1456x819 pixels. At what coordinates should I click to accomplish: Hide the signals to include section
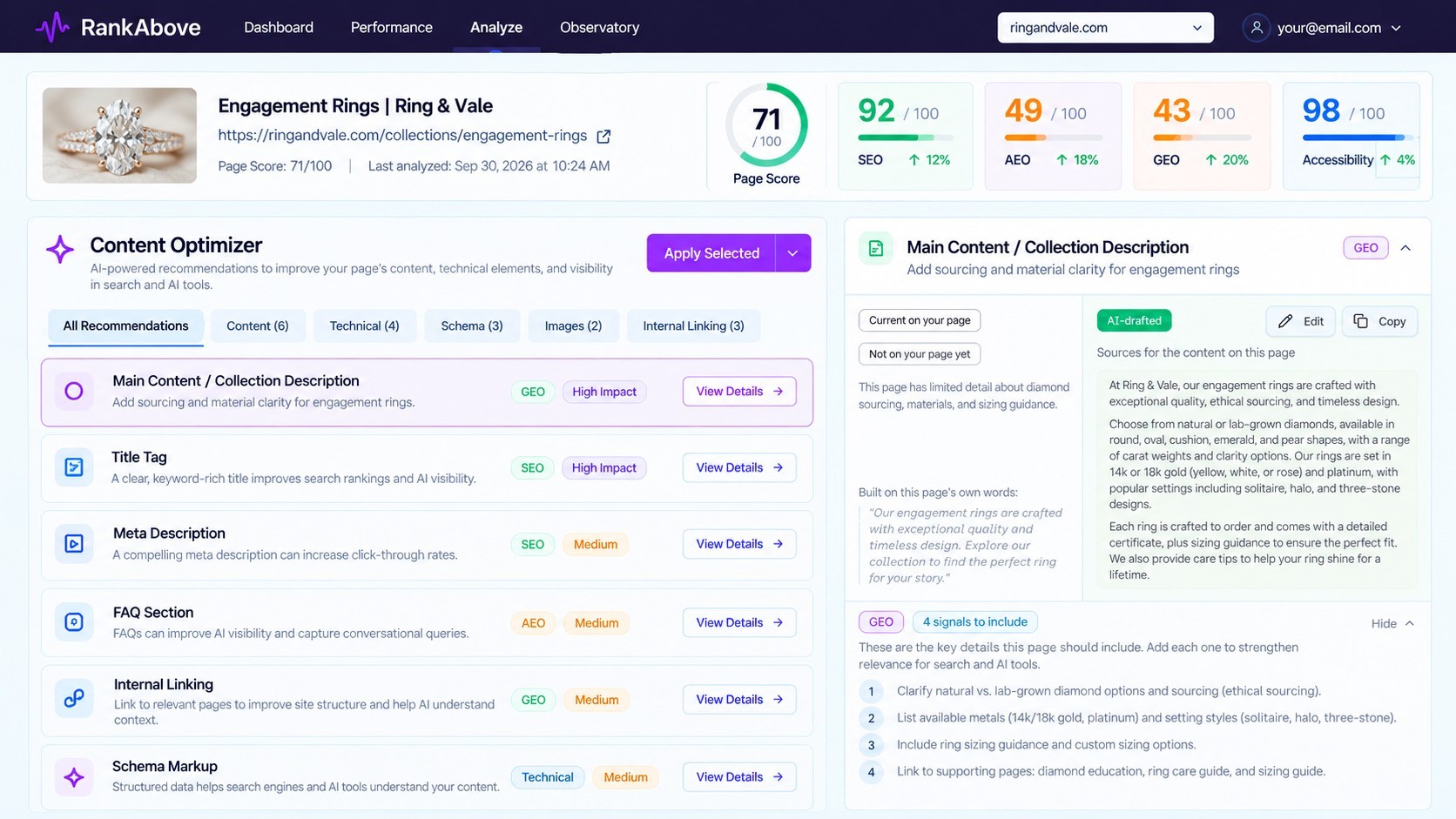click(x=1392, y=623)
